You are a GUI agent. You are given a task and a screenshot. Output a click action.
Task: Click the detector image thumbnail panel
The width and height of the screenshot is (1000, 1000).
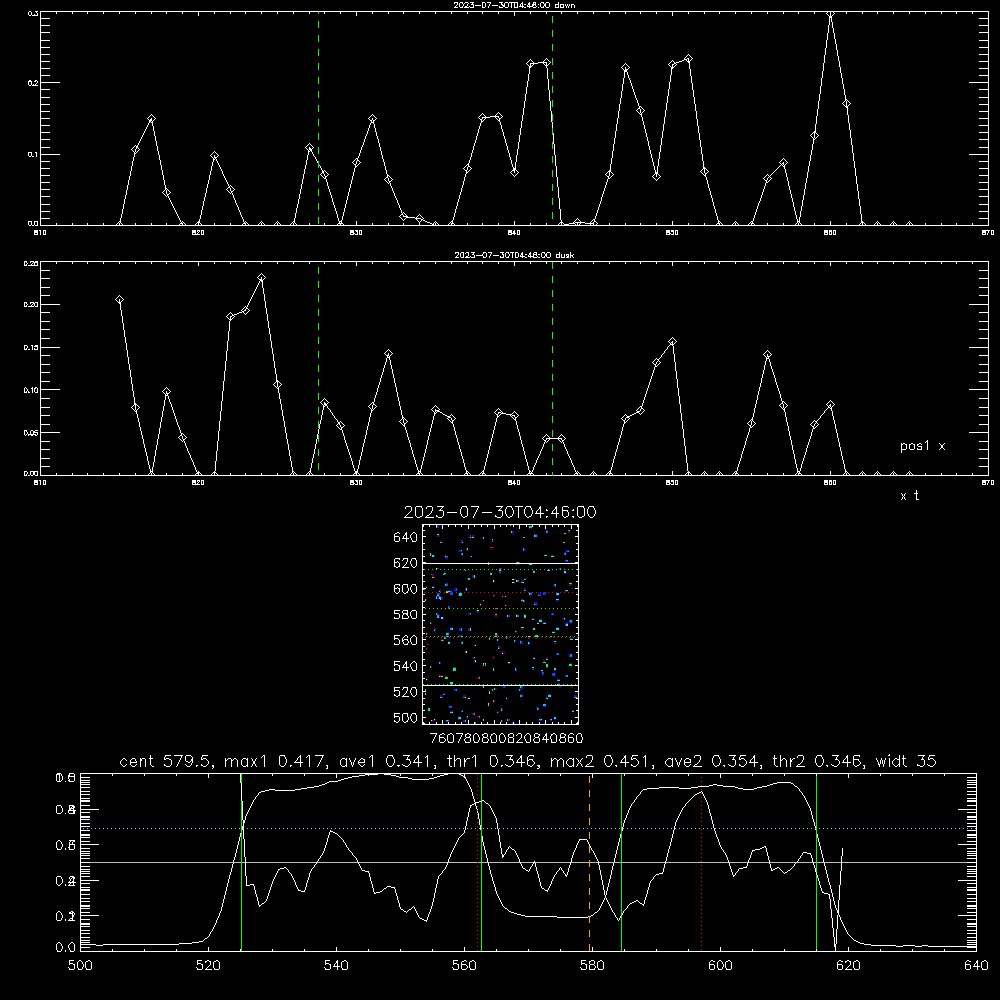500,624
